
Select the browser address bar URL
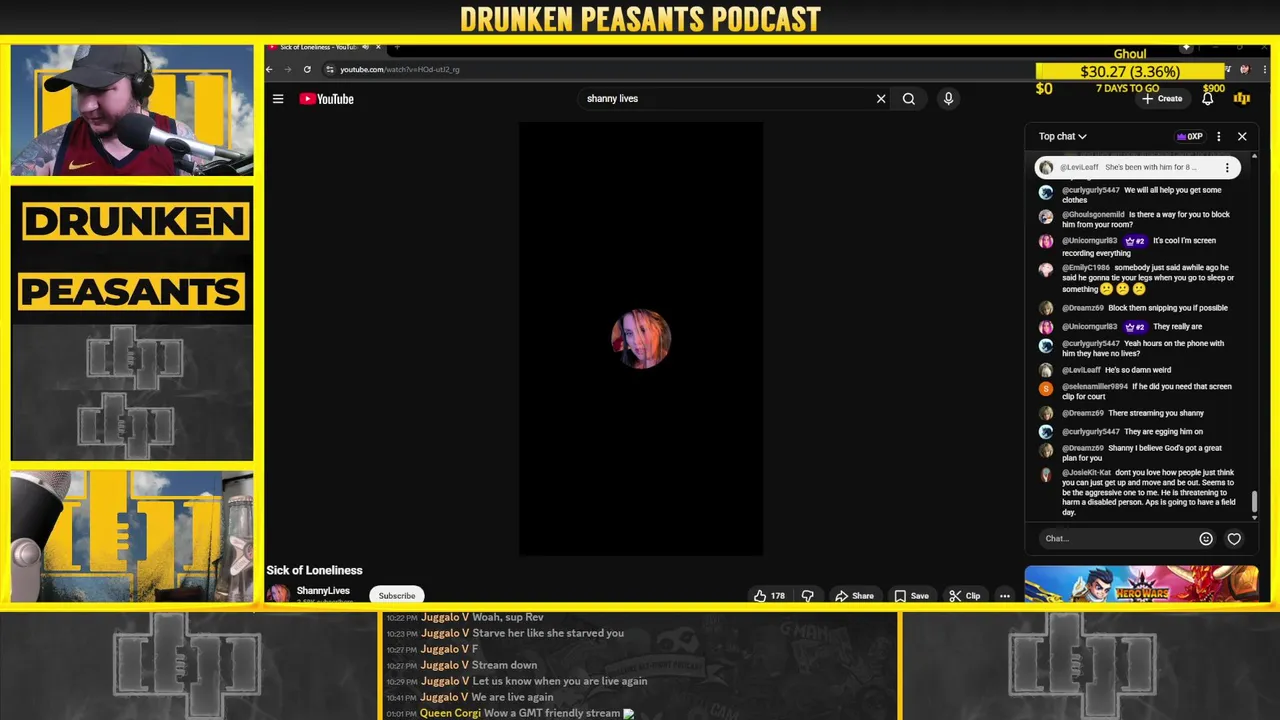point(399,69)
